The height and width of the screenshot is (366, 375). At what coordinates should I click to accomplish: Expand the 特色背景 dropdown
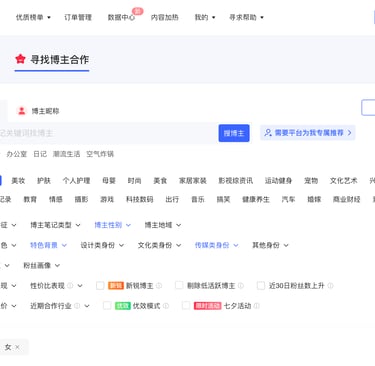[49, 245]
